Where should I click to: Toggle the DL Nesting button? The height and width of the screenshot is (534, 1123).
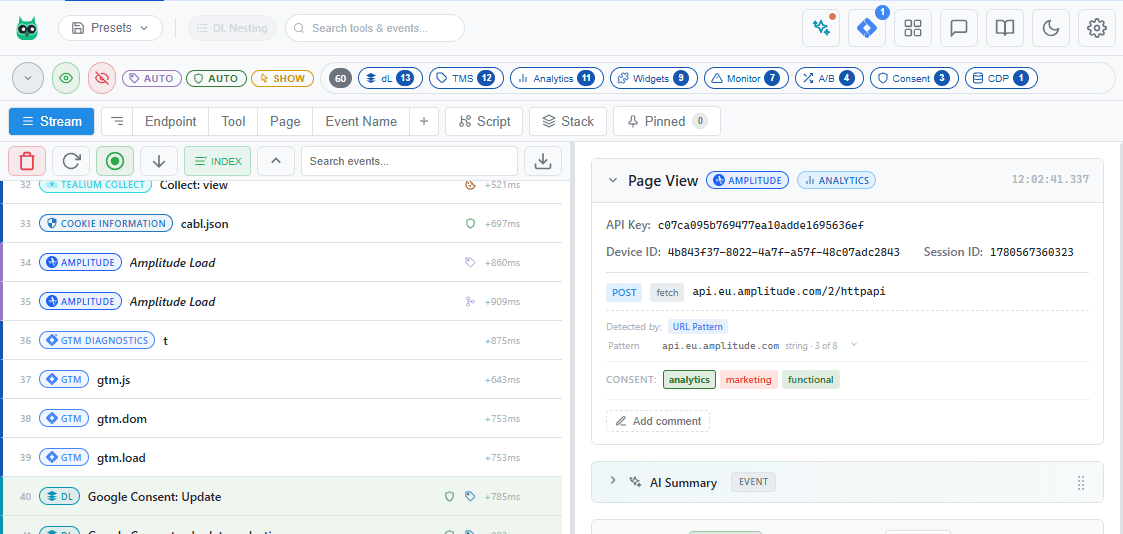(x=233, y=28)
